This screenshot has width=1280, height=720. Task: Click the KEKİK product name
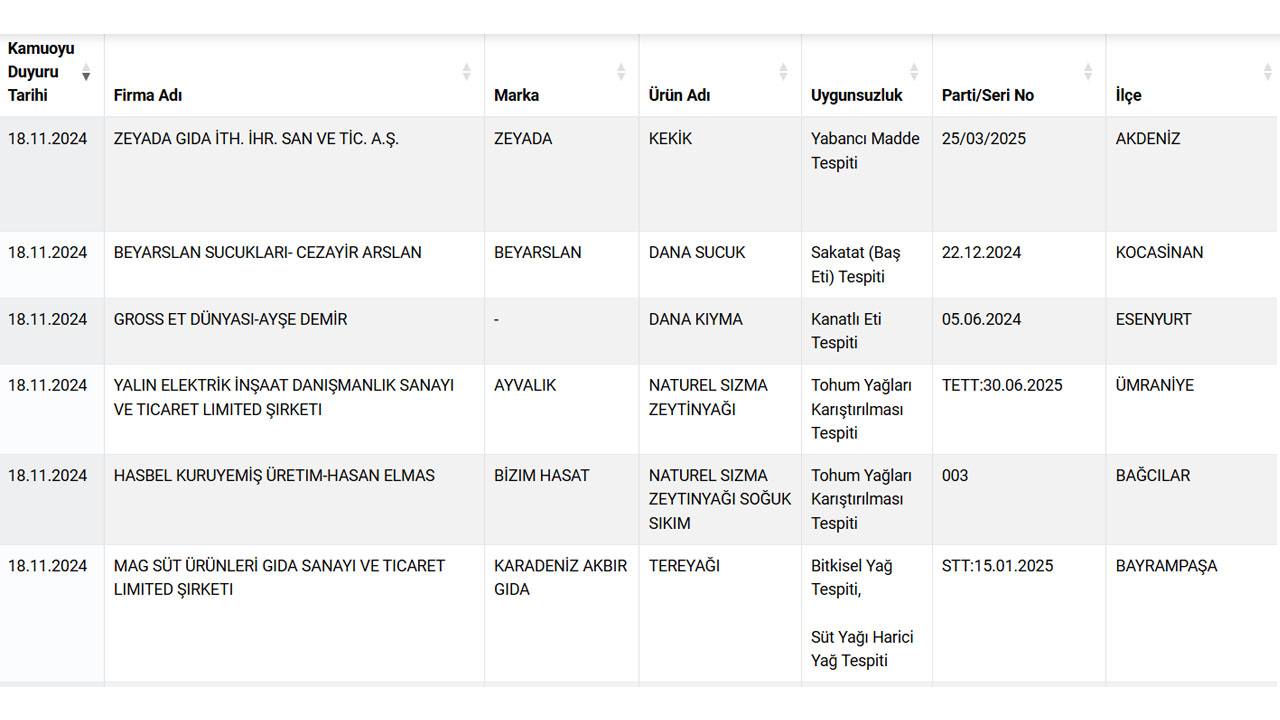(x=670, y=139)
